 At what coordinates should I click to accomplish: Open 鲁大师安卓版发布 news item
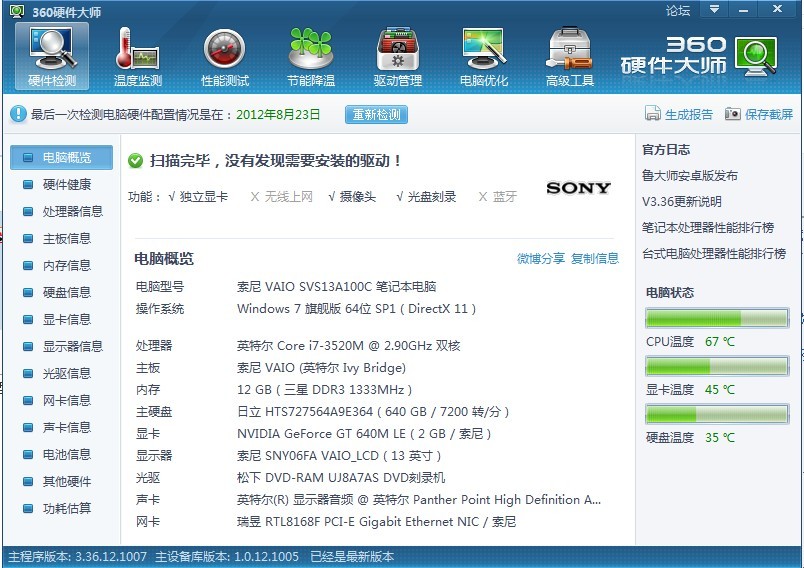pyautogui.click(x=690, y=176)
